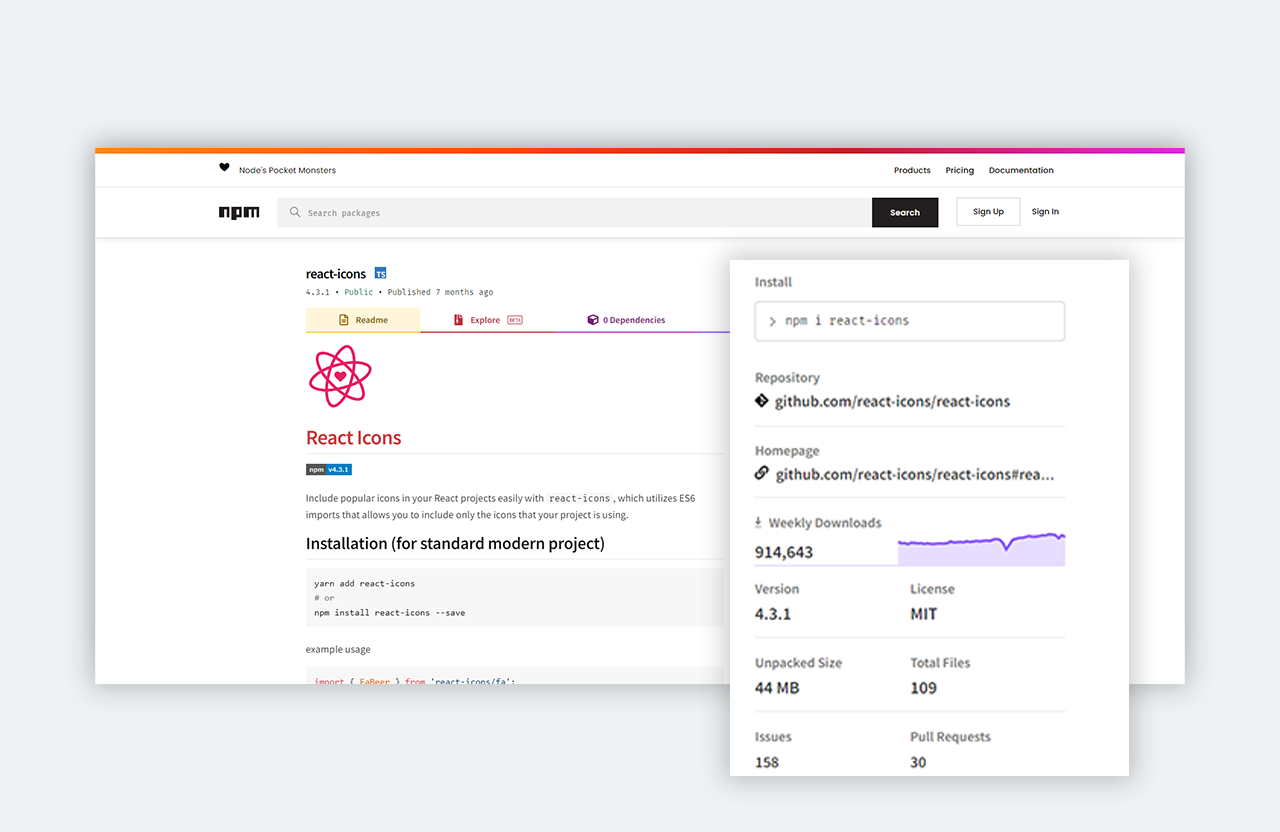
Task: Click the react-icons package title
Action: click(336, 273)
